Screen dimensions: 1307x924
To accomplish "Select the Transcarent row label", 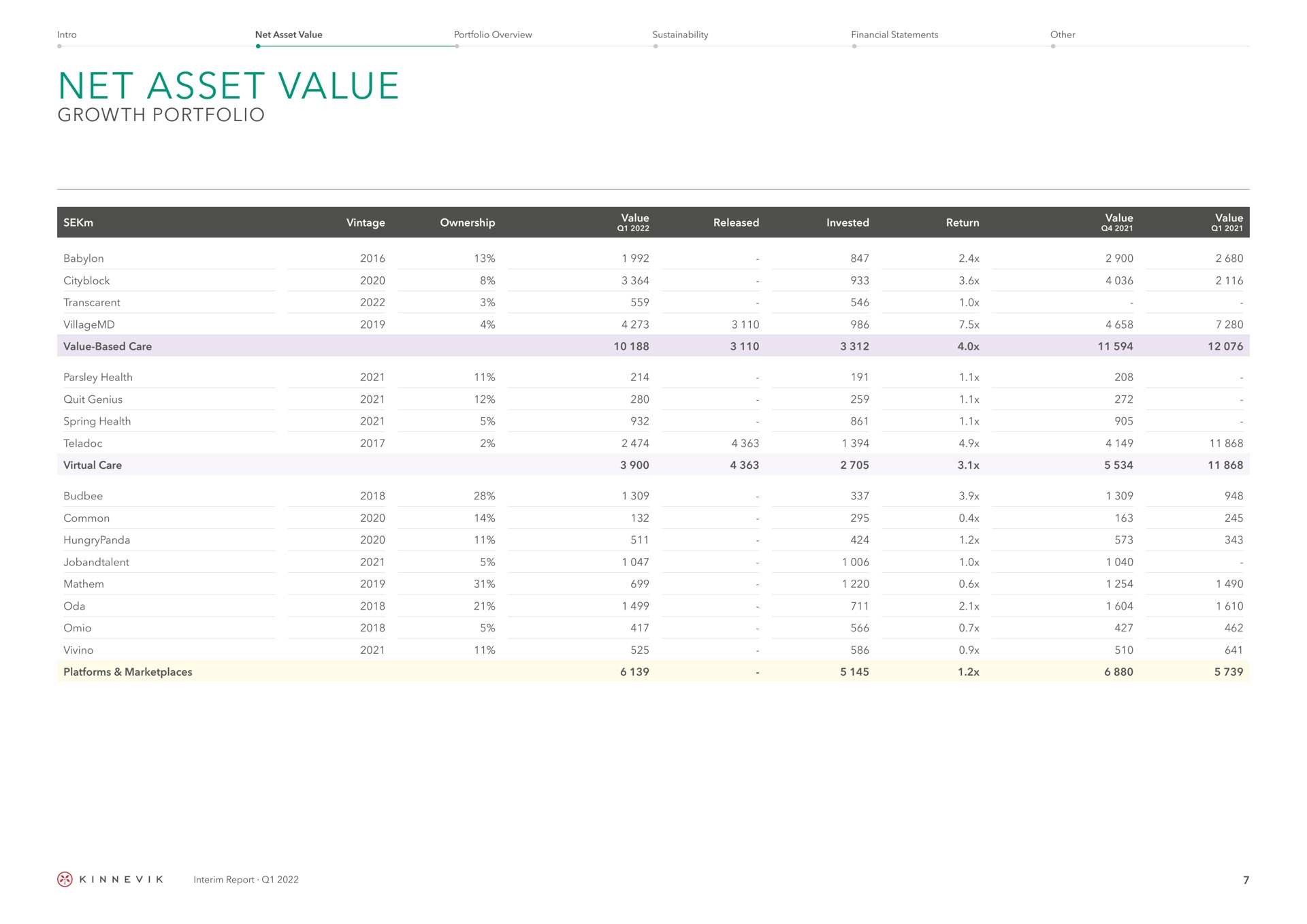I will pyautogui.click(x=92, y=302).
